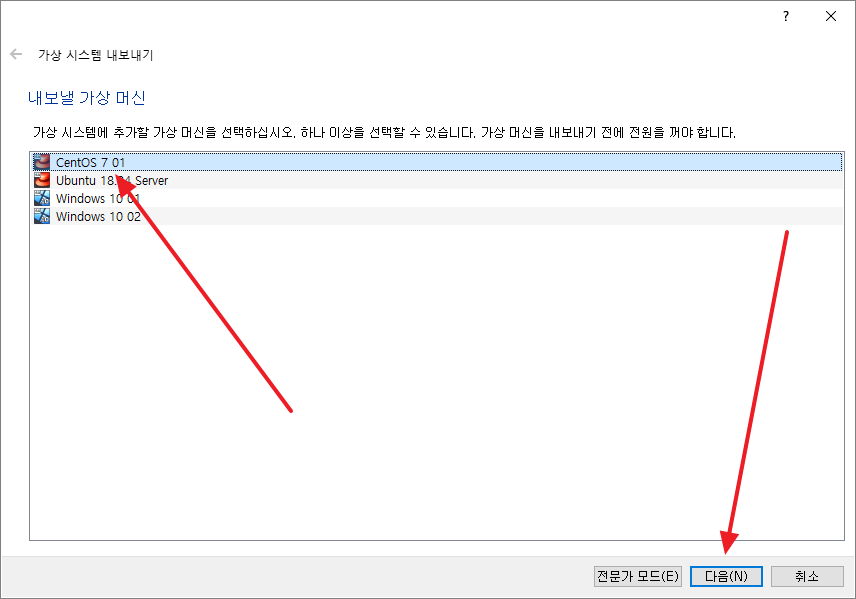Go back using the left arrow icon

[16, 54]
